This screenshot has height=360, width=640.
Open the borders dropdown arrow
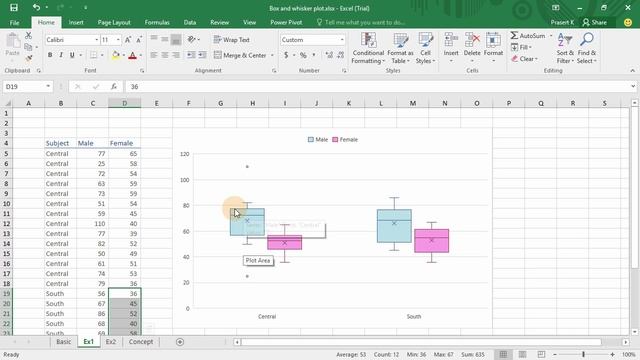(102, 55)
